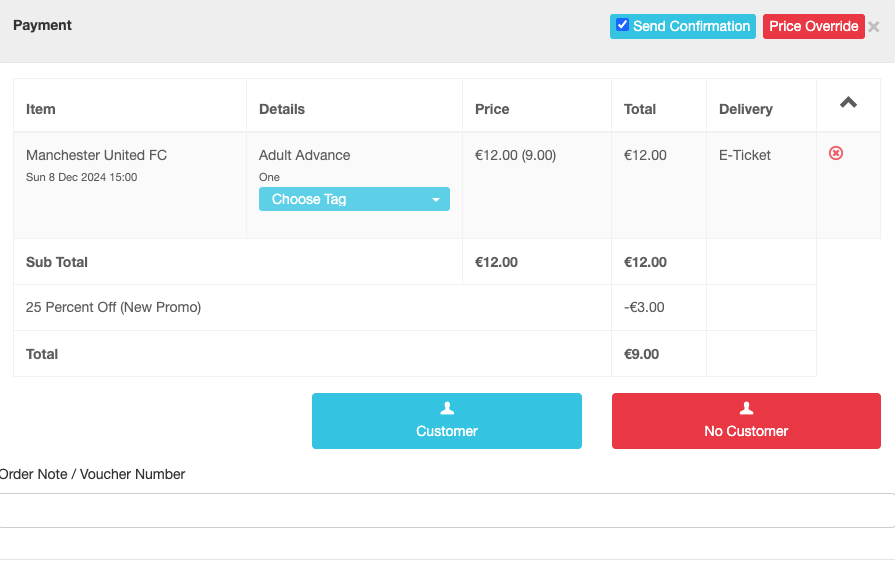The height and width of the screenshot is (567, 895).
Task: Click the Details column header
Action: 282,109
